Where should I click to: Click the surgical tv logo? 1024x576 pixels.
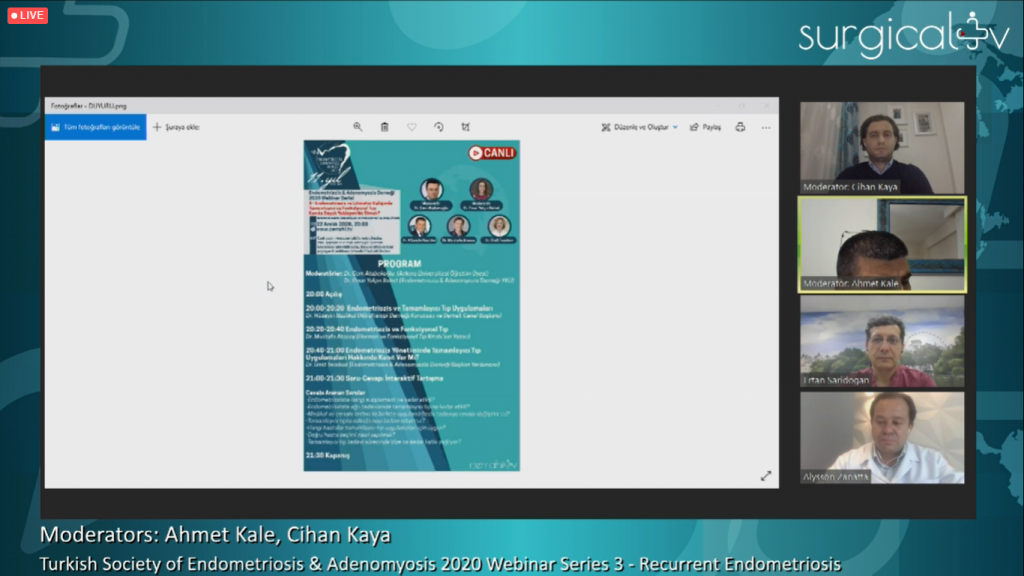pyautogui.click(x=903, y=36)
